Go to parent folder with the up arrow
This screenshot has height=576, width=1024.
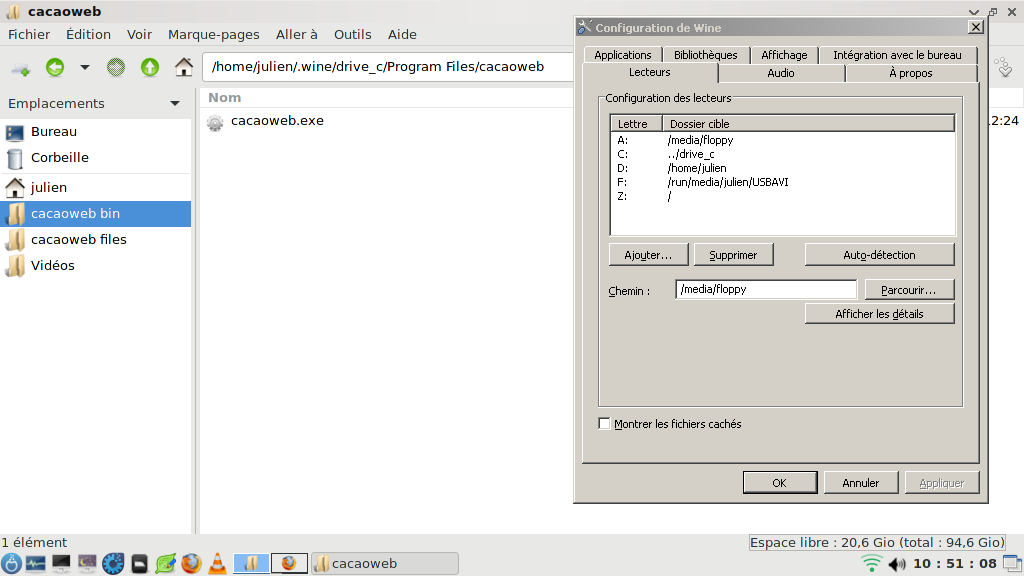pos(150,67)
